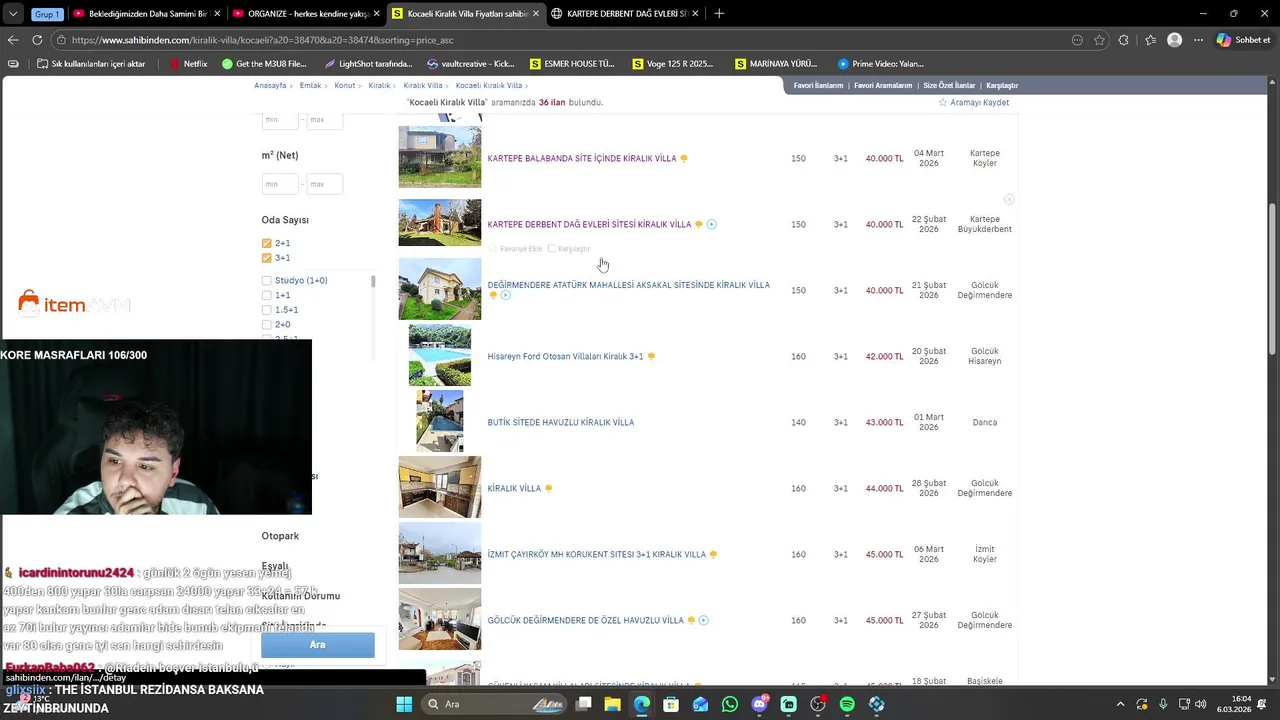Open KARTEPE DERBENT DAĞ EVLERİ SİTESİ listing
Screen dimensions: 1280x720
tap(589, 224)
